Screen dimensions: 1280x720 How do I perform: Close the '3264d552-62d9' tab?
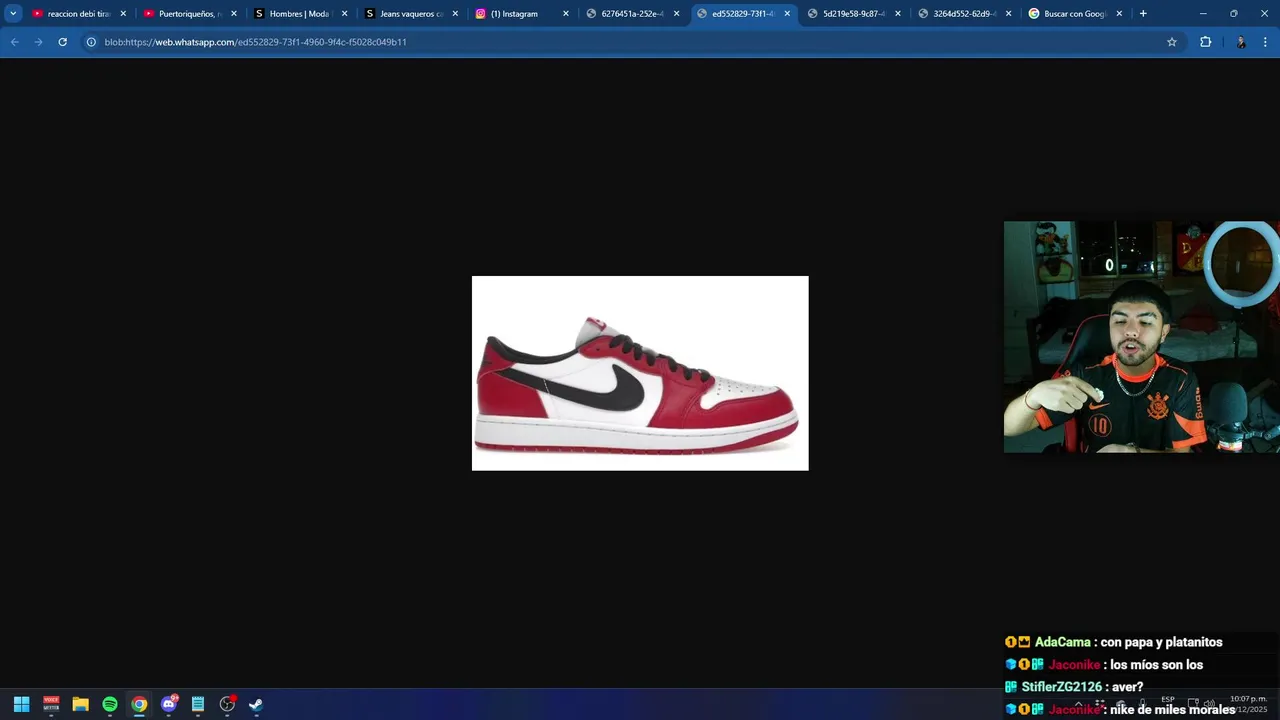tap(1008, 14)
